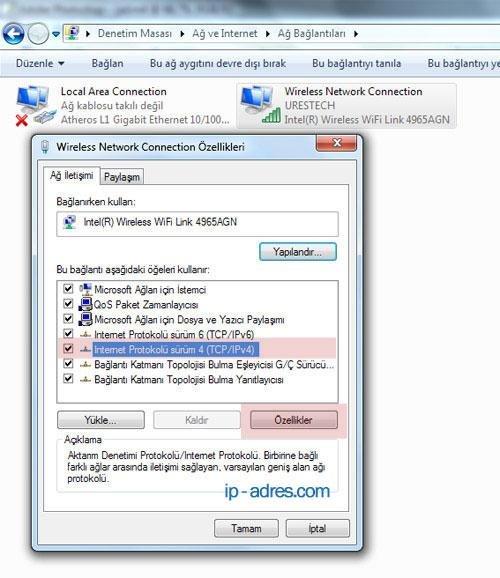This screenshot has height=578, width=500.
Task: Uncheck Bağlantı Katmanı Topolojisi Bulma Yanıtlayıcısı
Action: [x=68, y=379]
